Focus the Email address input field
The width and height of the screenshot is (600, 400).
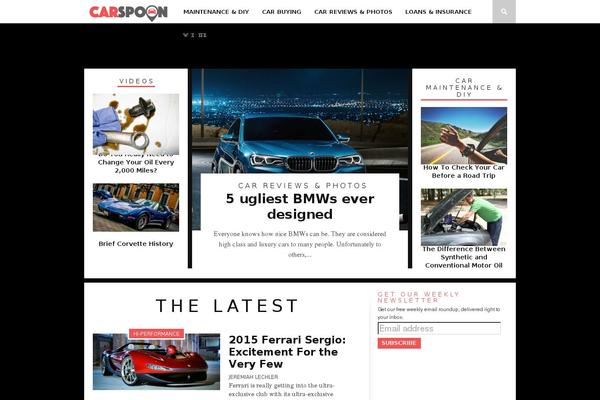tap(439, 328)
